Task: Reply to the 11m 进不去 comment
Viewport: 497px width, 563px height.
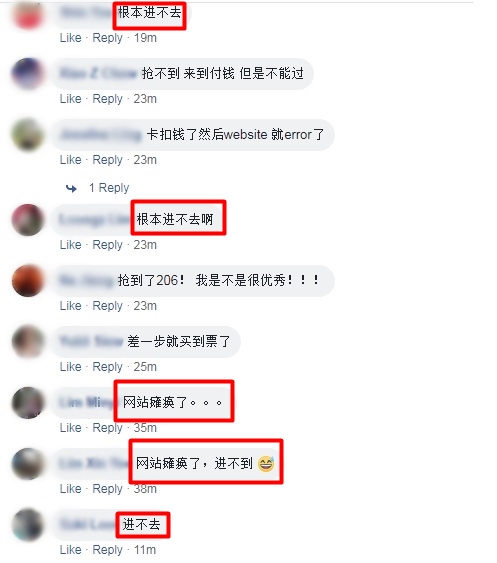Action: tap(107, 550)
